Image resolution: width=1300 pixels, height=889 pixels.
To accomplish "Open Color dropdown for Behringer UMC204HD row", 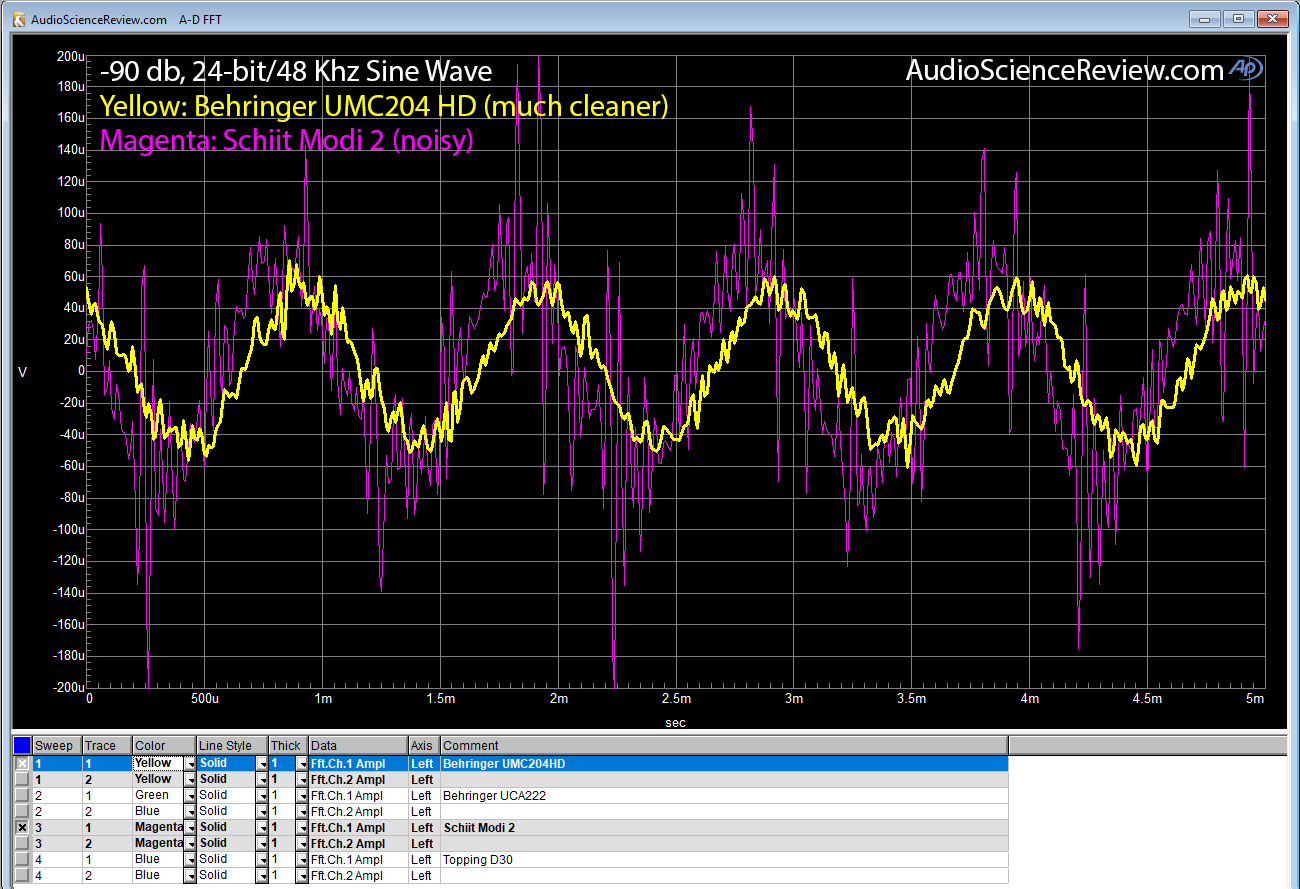I will pos(189,763).
